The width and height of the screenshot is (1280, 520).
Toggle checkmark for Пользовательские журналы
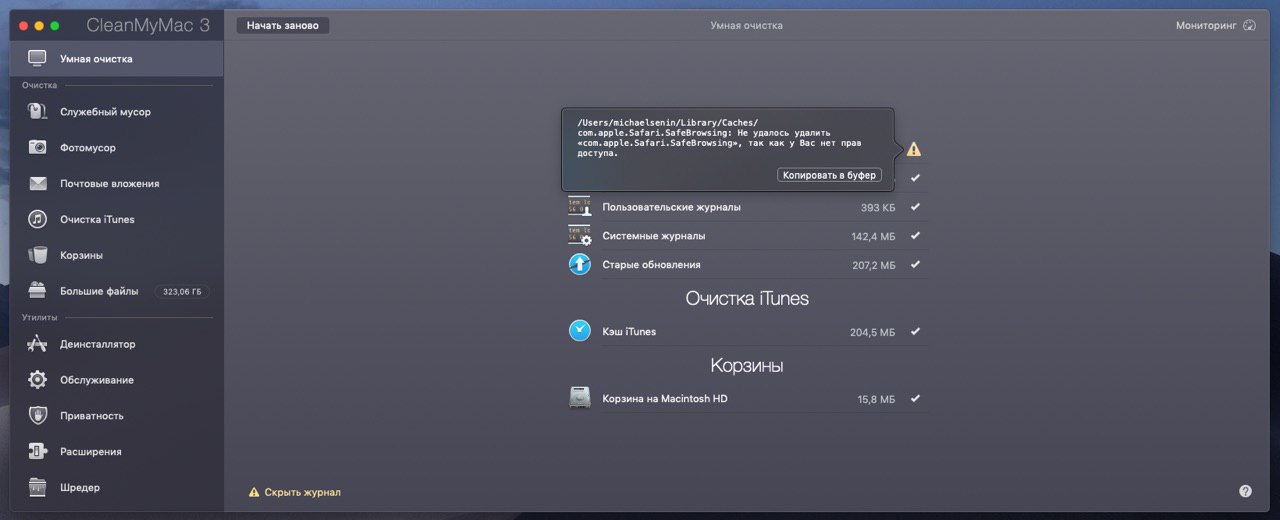click(x=915, y=207)
